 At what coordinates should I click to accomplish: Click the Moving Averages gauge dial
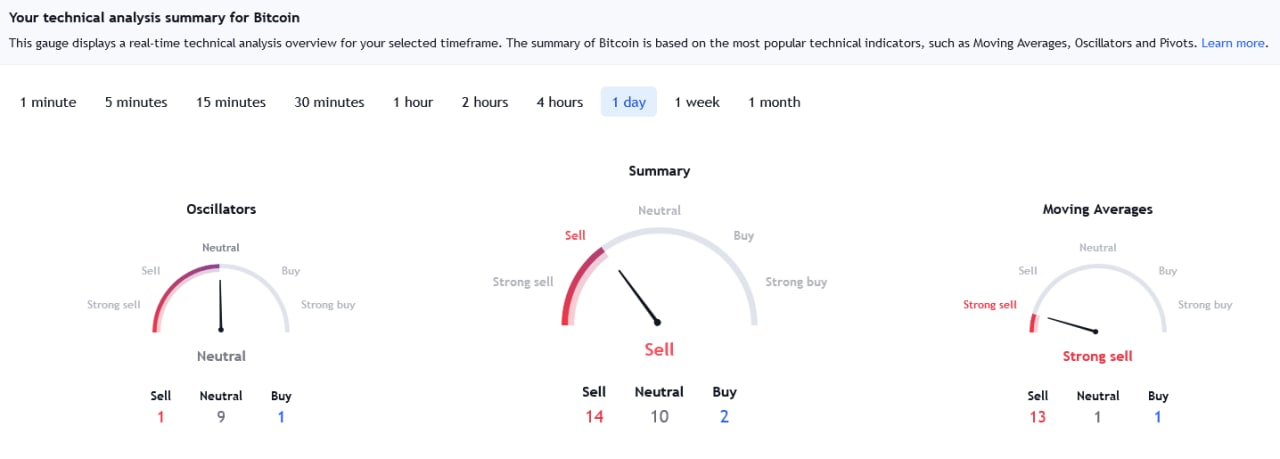pos(1097,298)
